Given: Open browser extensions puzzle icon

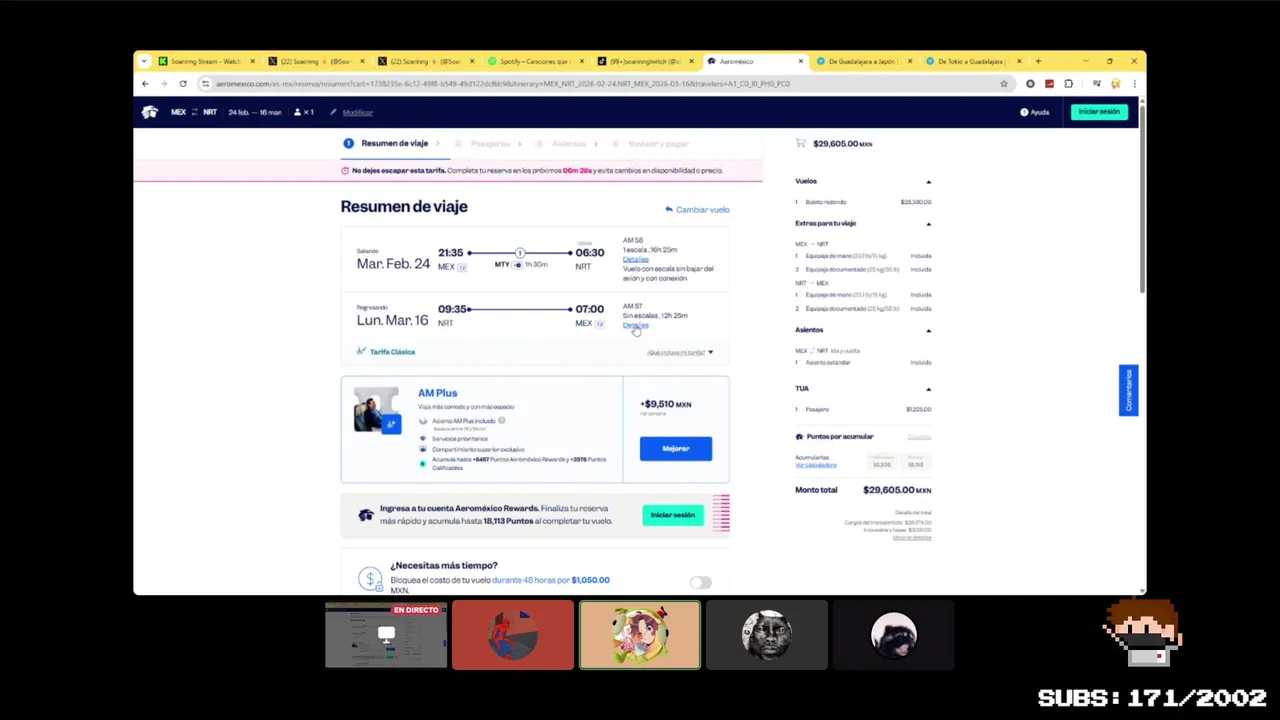Looking at the screenshot, I should tap(1069, 84).
